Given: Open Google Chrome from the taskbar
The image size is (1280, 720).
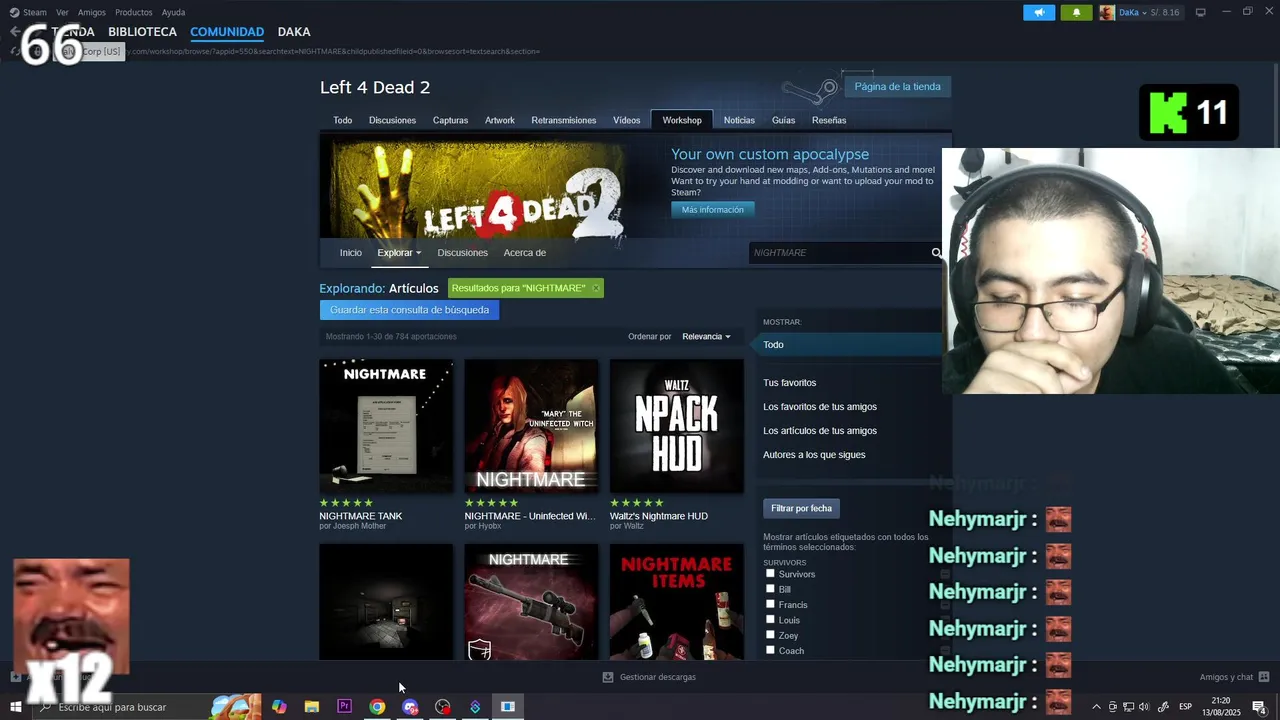Looking at the screenshot, I should (x=377, y=707).
